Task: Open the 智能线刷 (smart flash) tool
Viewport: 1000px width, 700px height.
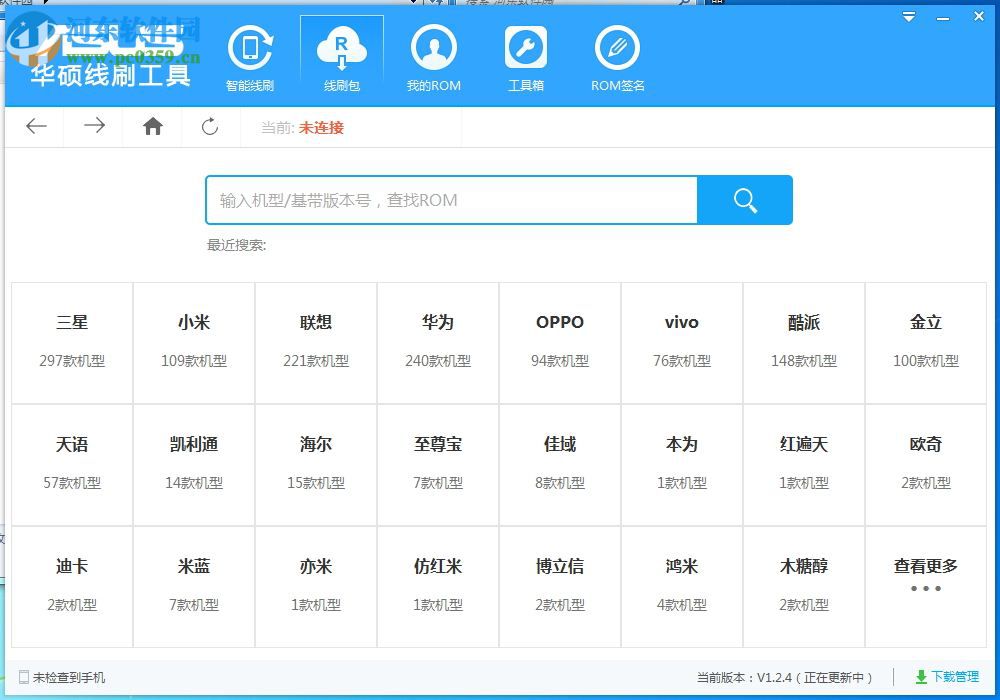Action: (251, 55)
